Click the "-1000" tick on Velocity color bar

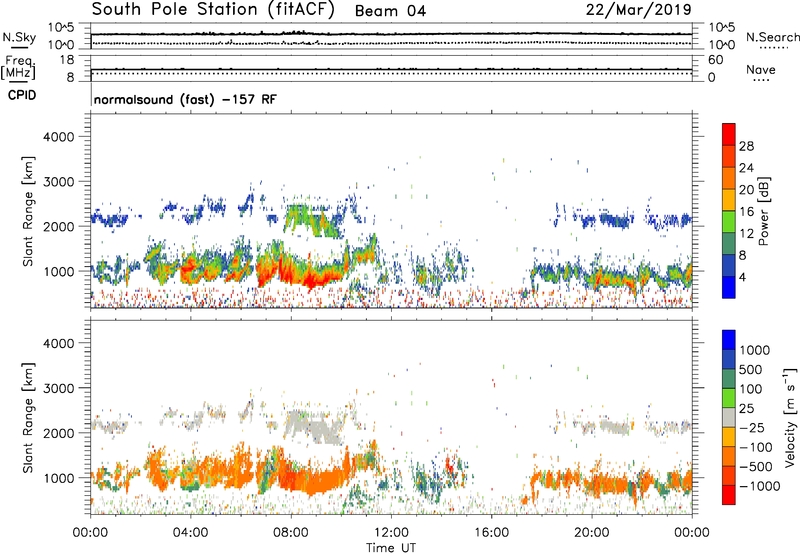759,486
